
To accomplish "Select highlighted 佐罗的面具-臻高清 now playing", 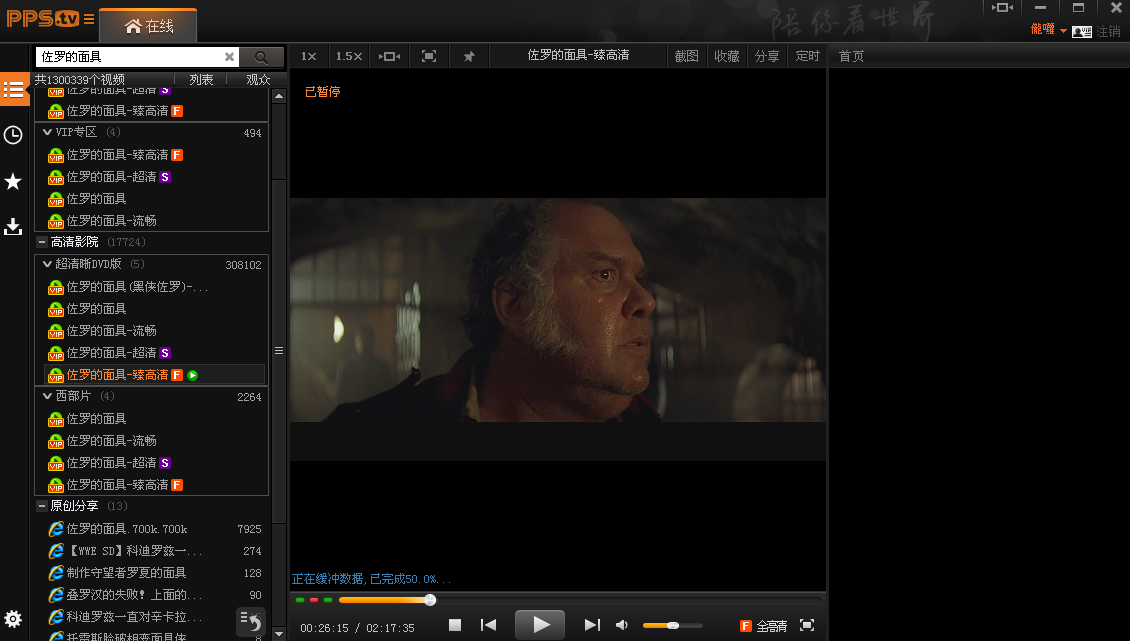I will 154,375.
